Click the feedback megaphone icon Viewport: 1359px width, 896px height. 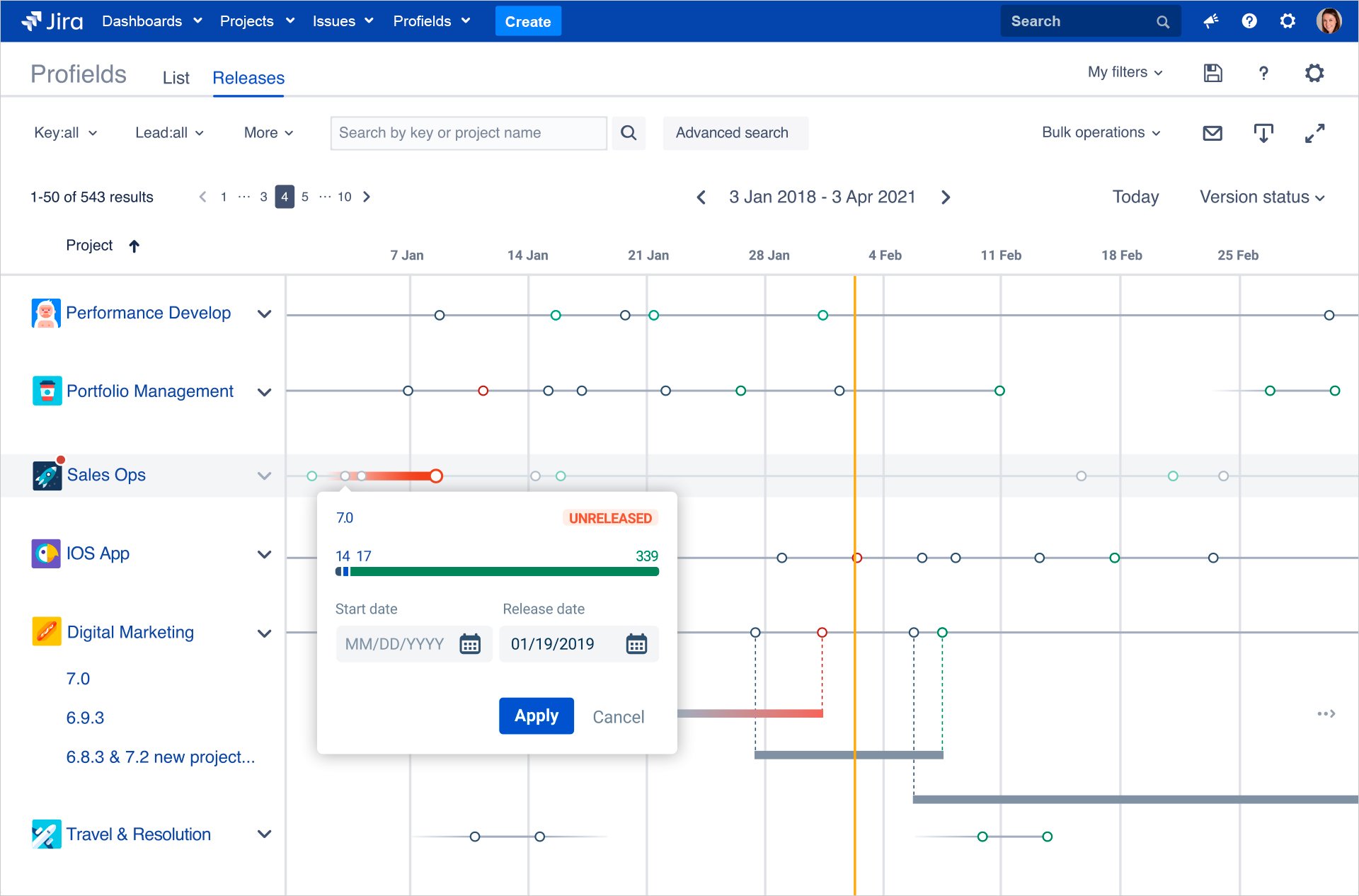(1210, 21)
